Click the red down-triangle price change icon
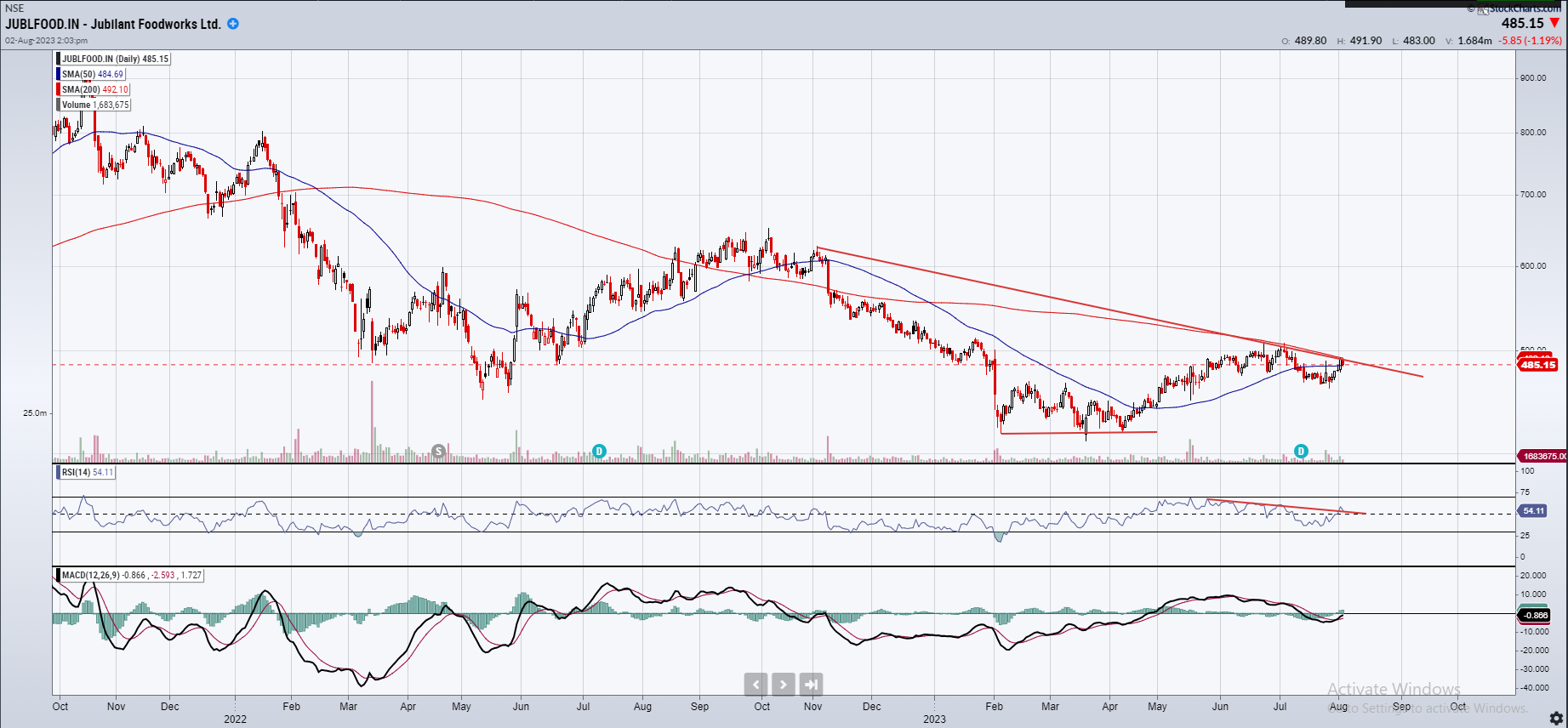The height and width of the screenshot is (728, 1568). click(x=1554, y=23)
